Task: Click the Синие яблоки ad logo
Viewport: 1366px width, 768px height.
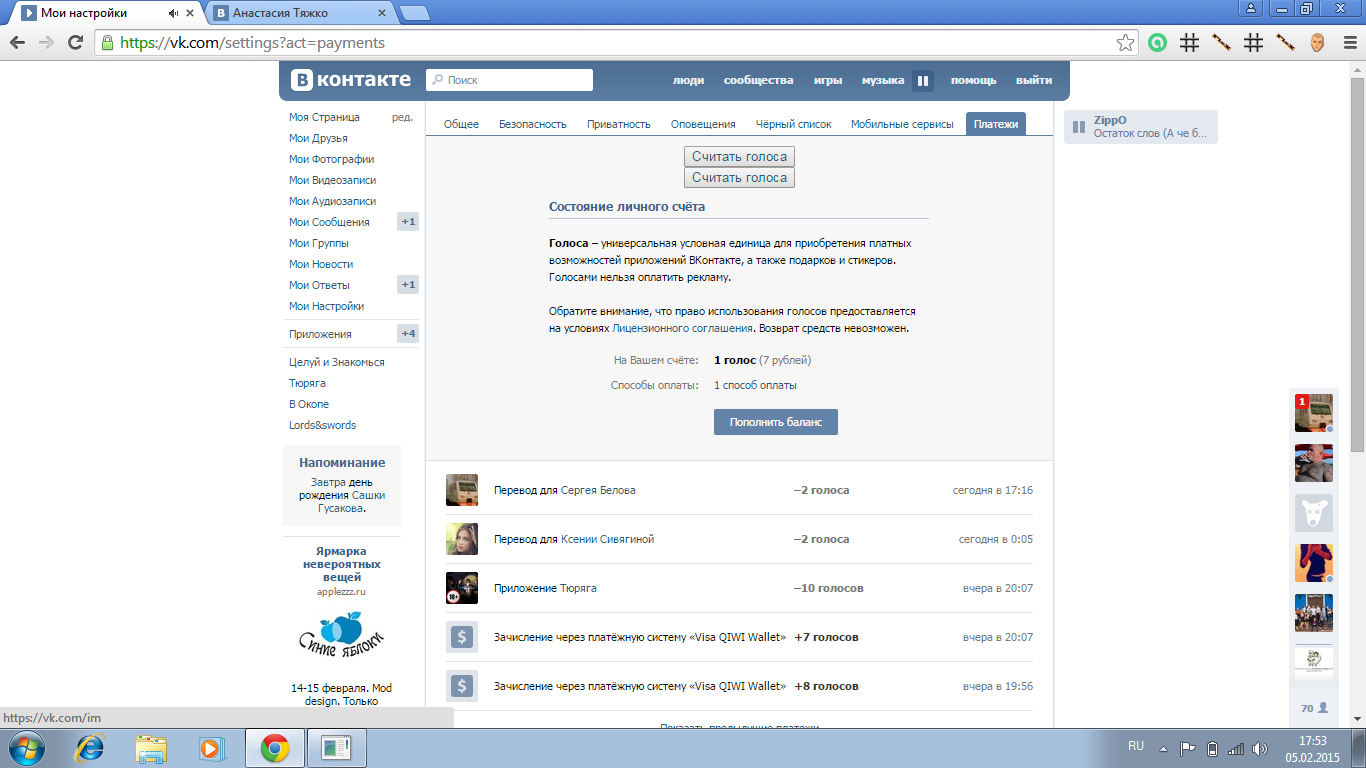Action: [x=341, y=635]
